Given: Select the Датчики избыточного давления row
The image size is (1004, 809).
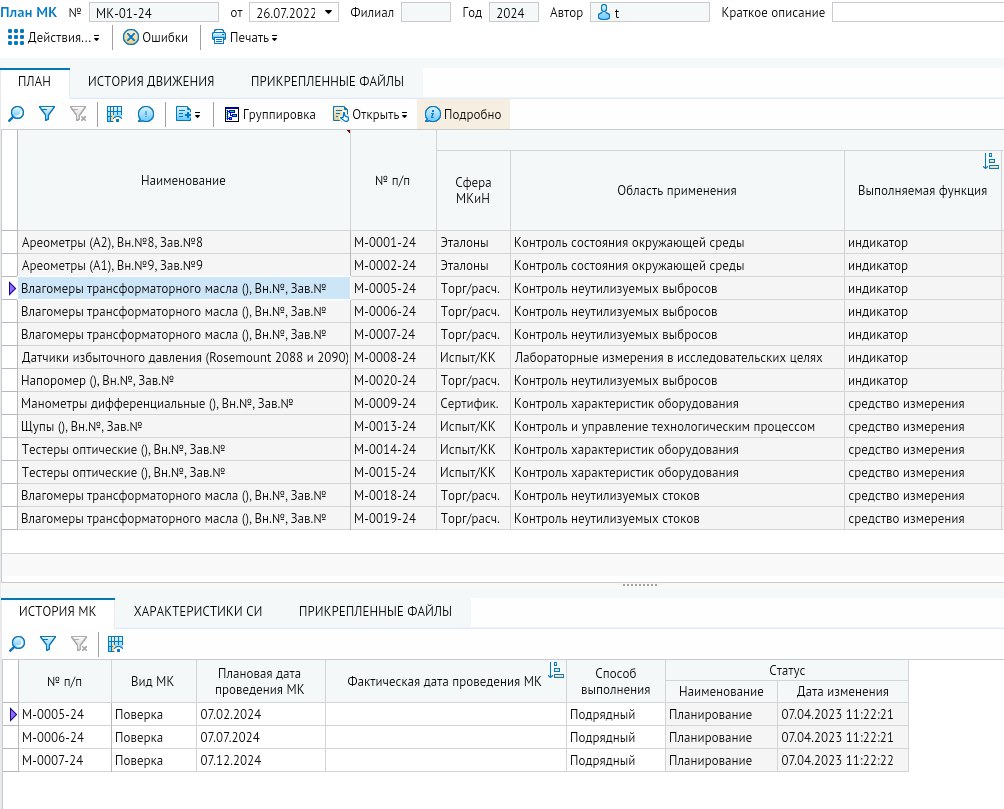Looking at the screenshot, I should click(184, 357).
